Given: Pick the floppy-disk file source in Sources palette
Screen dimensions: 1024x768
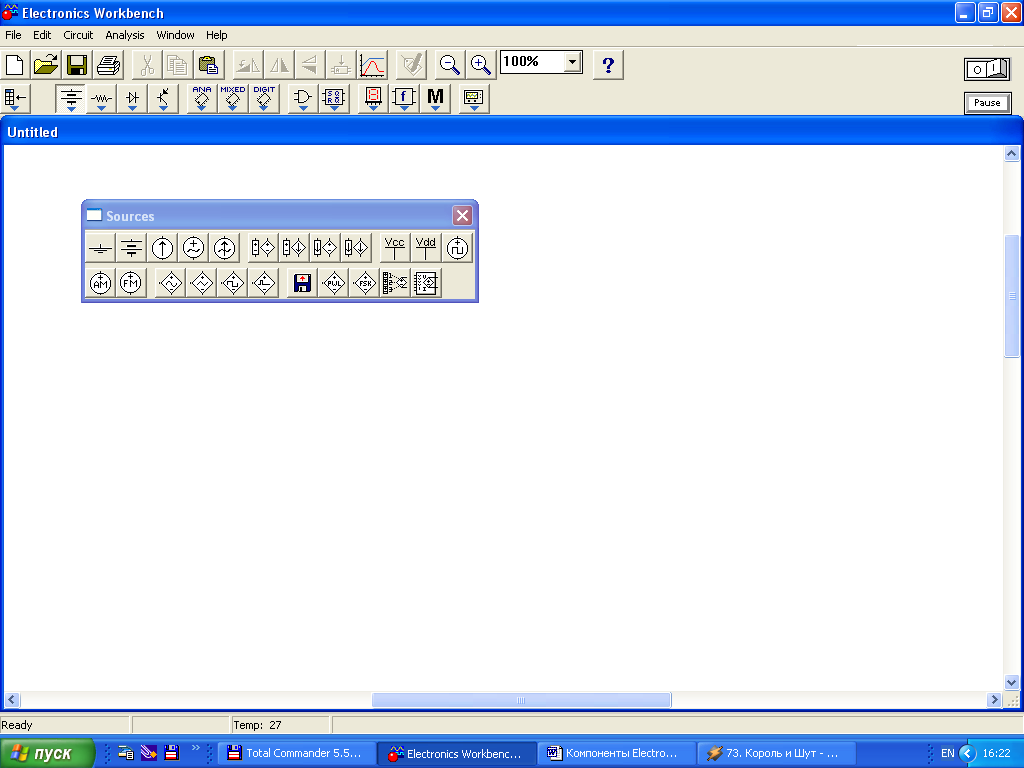Looking at the screenshot, I should click(x=302, y=283).
